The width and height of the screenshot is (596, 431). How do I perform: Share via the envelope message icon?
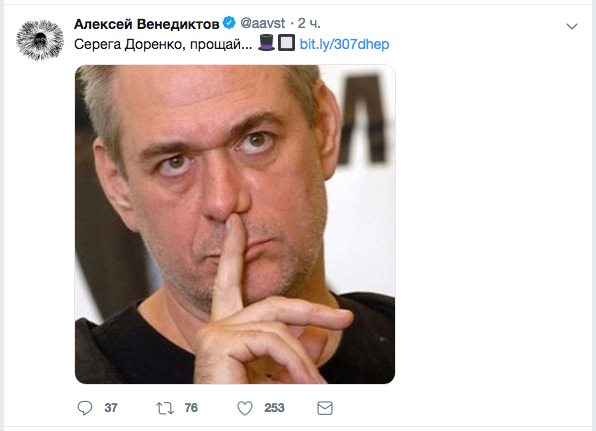(x=325, y=408)
